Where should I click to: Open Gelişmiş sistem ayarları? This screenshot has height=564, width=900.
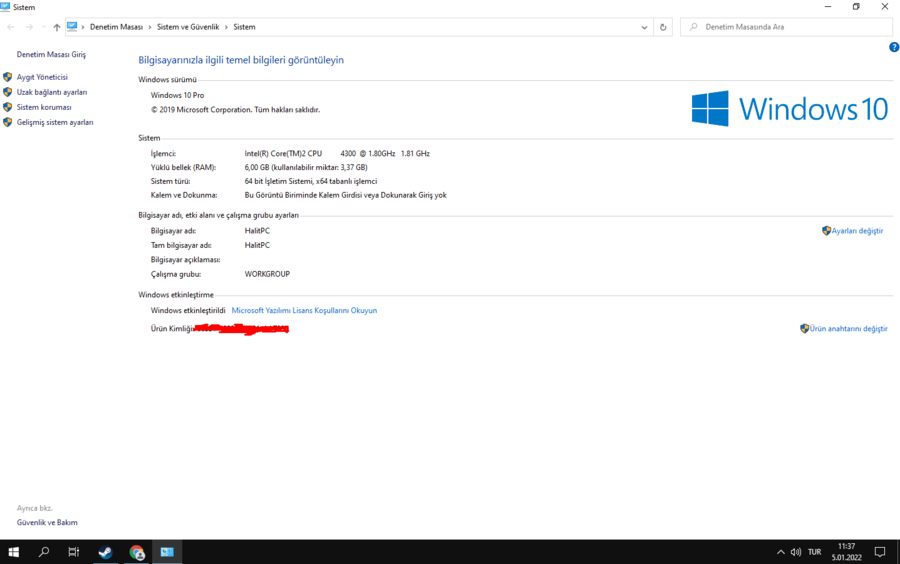pos(55,122)
